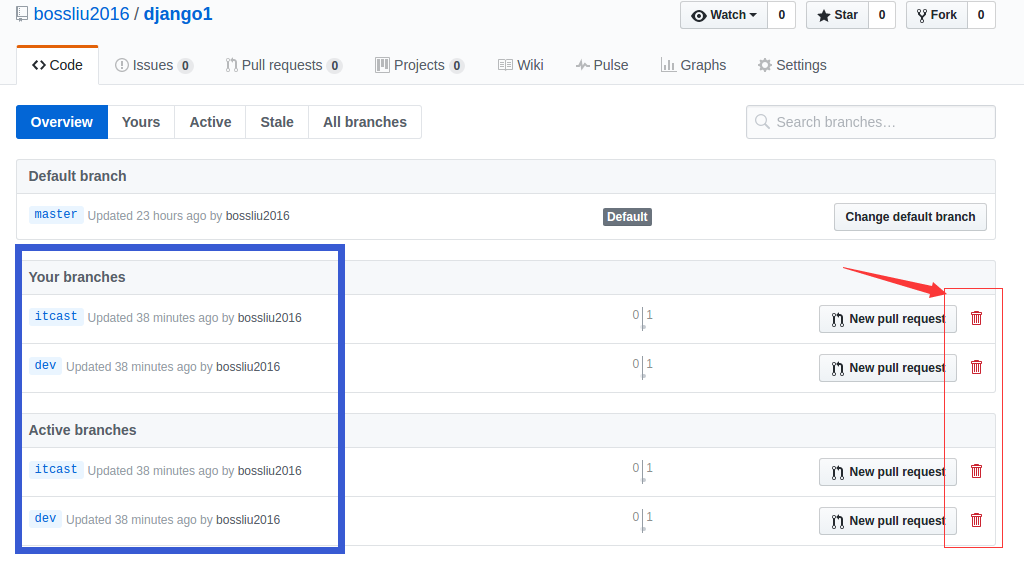Delete itcast branch under Your branches
Screen dimensions: 1024x572
click(976, 318)
